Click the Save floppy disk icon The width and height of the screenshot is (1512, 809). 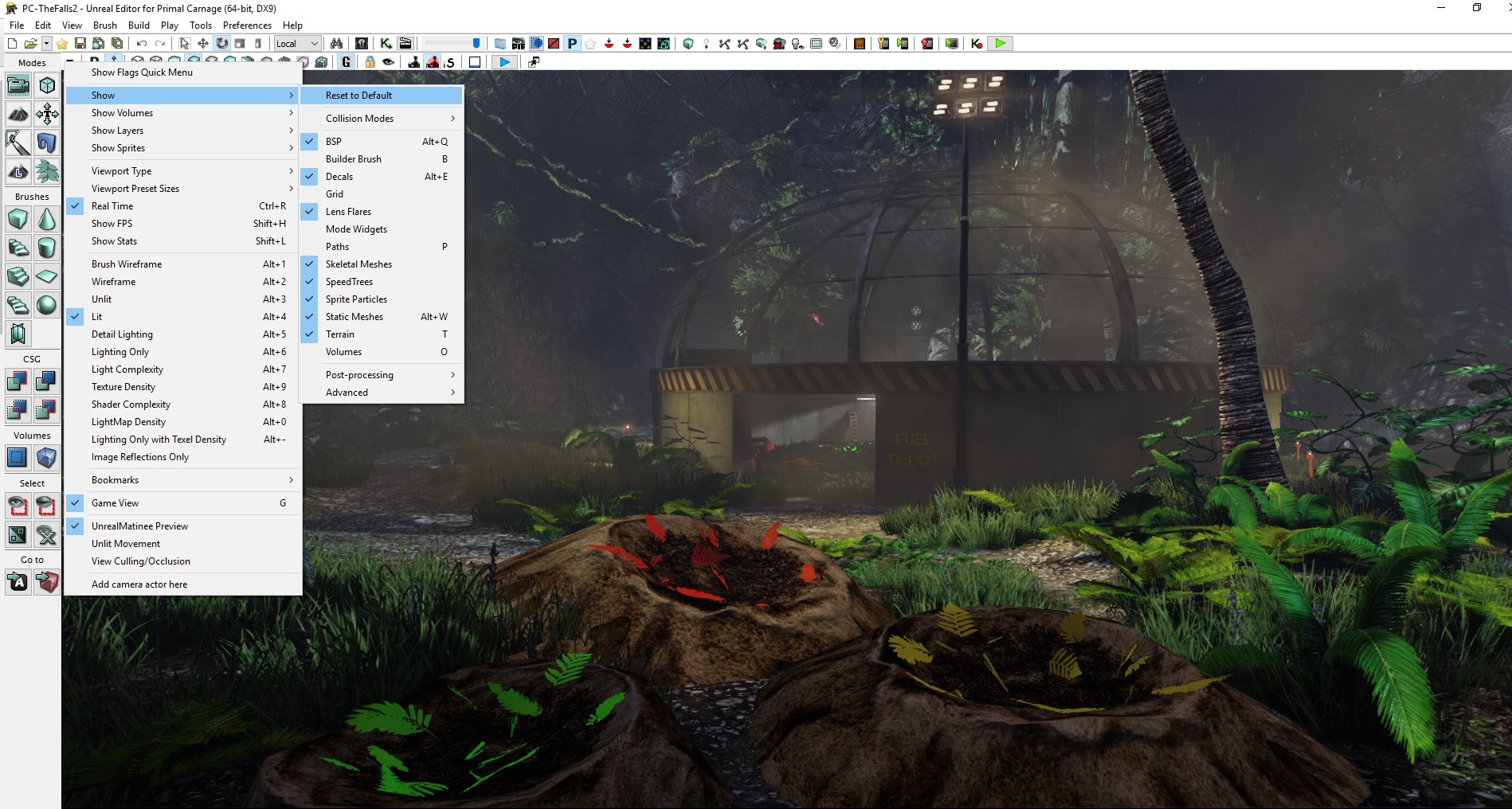click(80, 44)
